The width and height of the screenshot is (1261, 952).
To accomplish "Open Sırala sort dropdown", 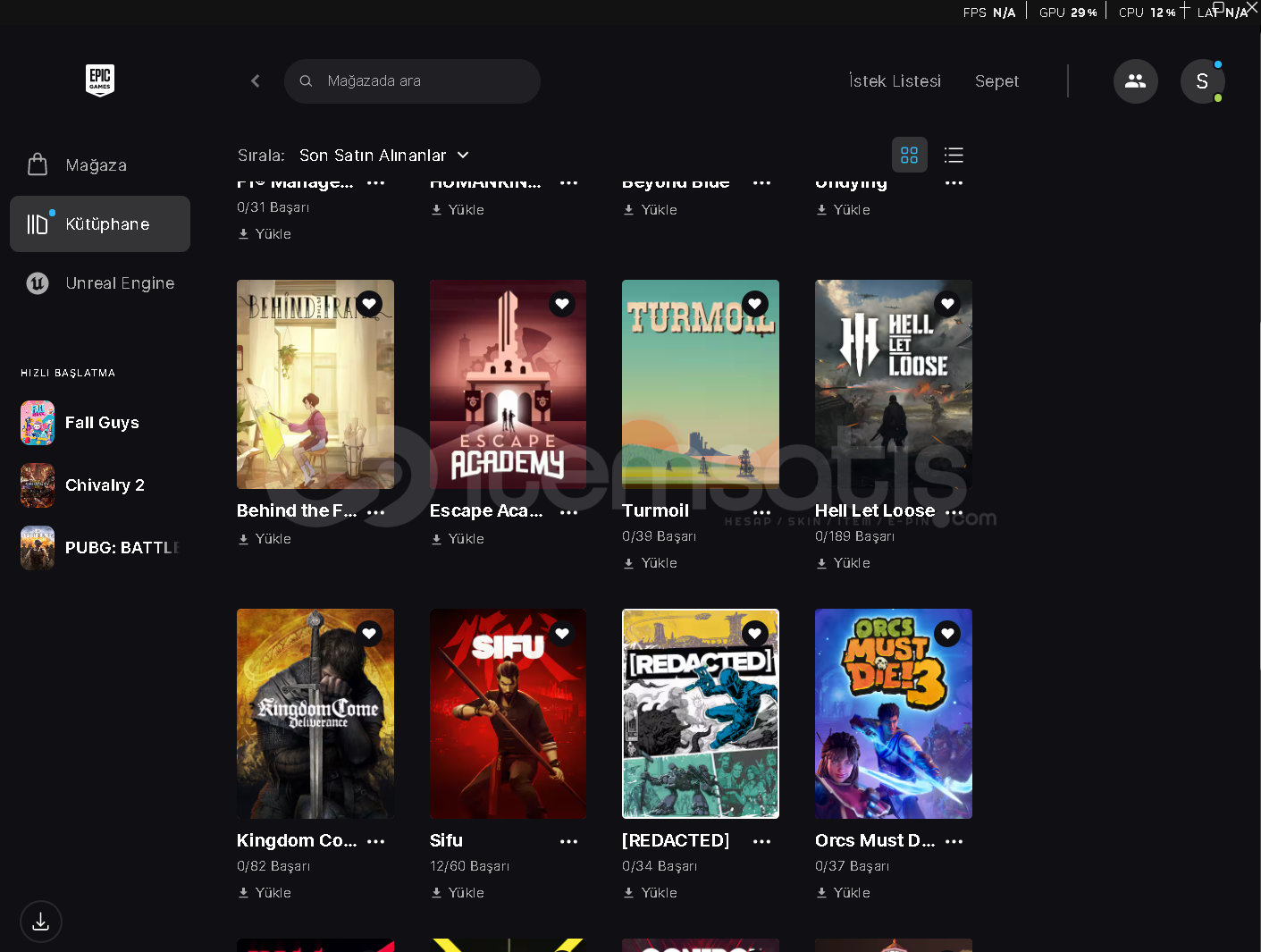I will coord(384,156).
